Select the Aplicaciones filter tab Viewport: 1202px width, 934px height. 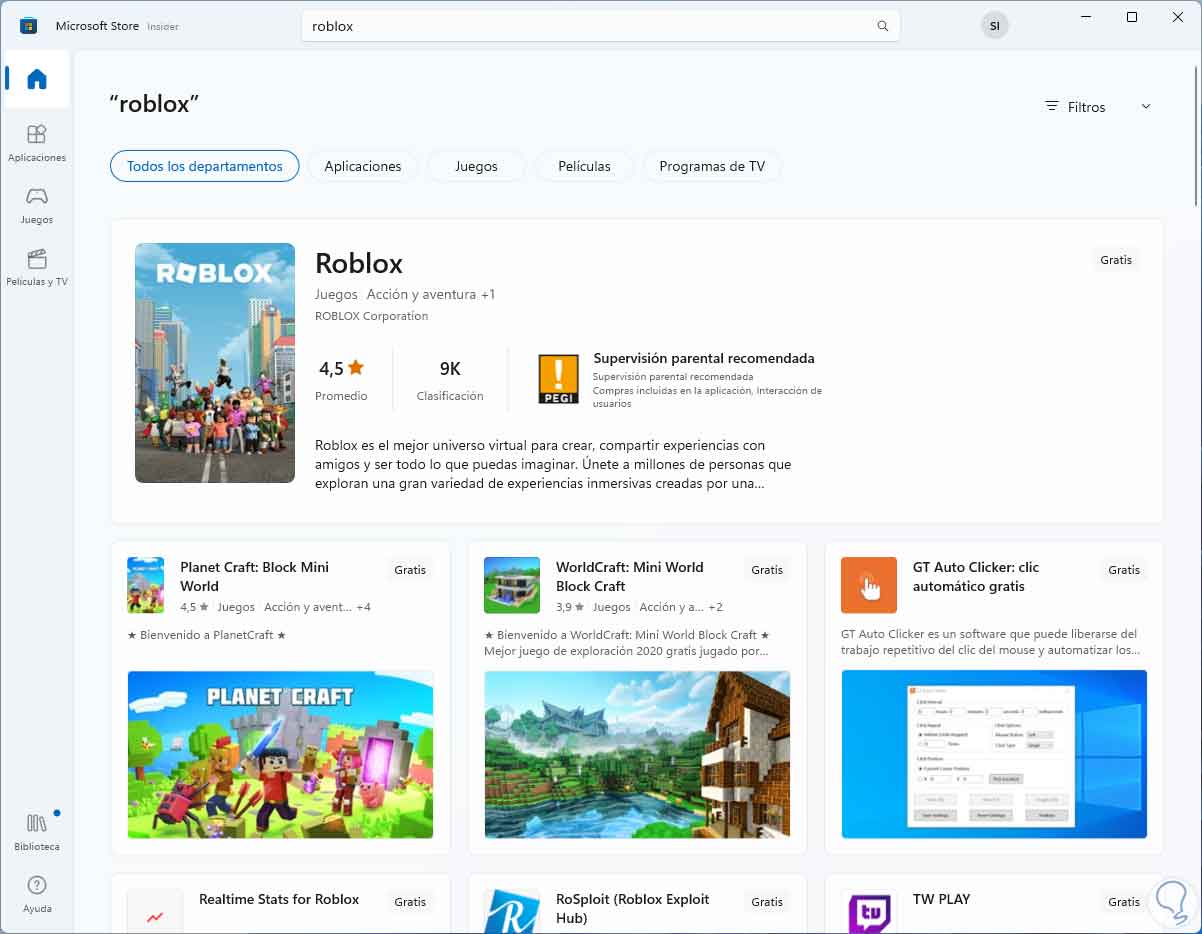(x=363, y=166)
